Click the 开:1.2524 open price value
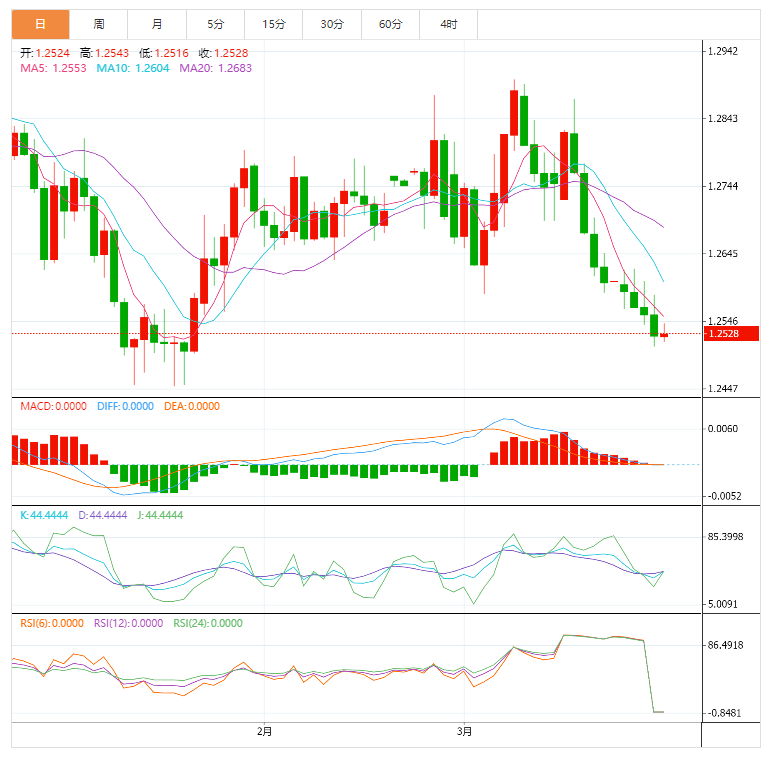 coord(45,53)
